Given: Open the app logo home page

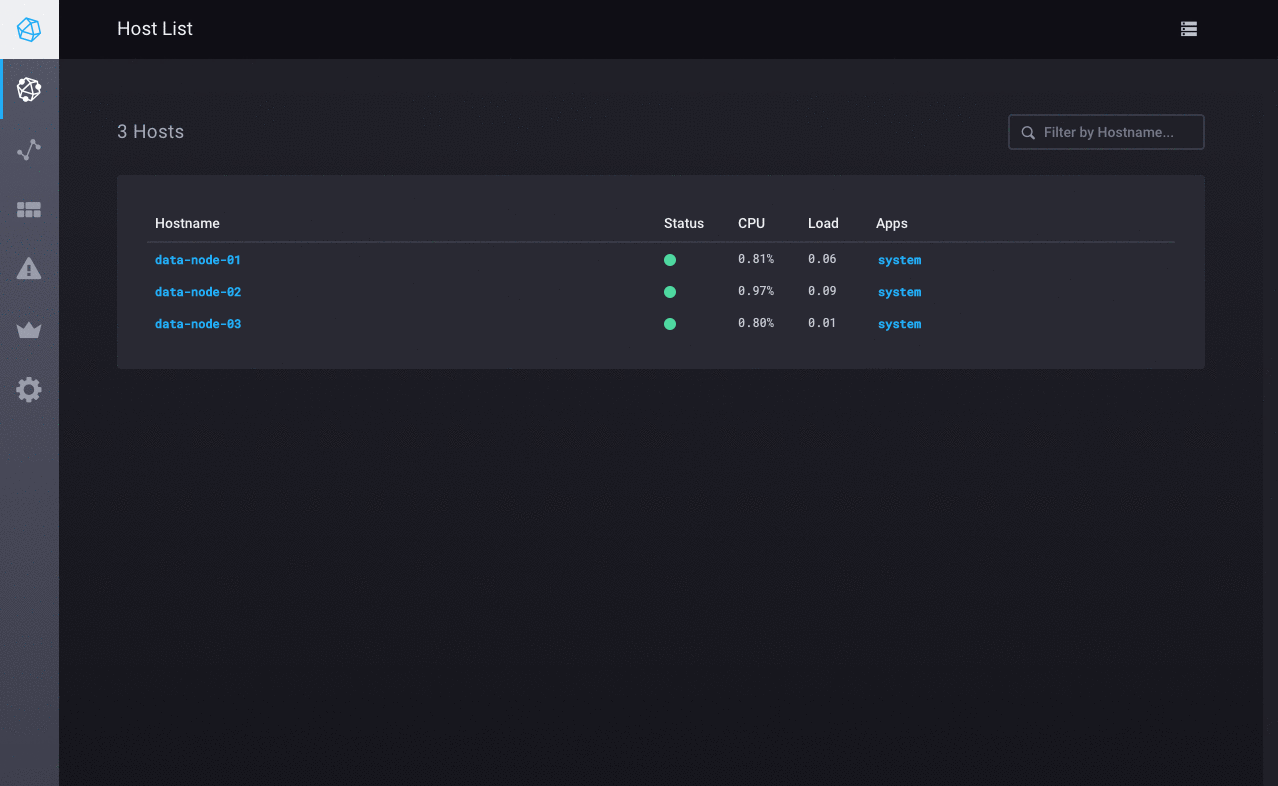Looking at the screenshot, I should click(29, 29).
